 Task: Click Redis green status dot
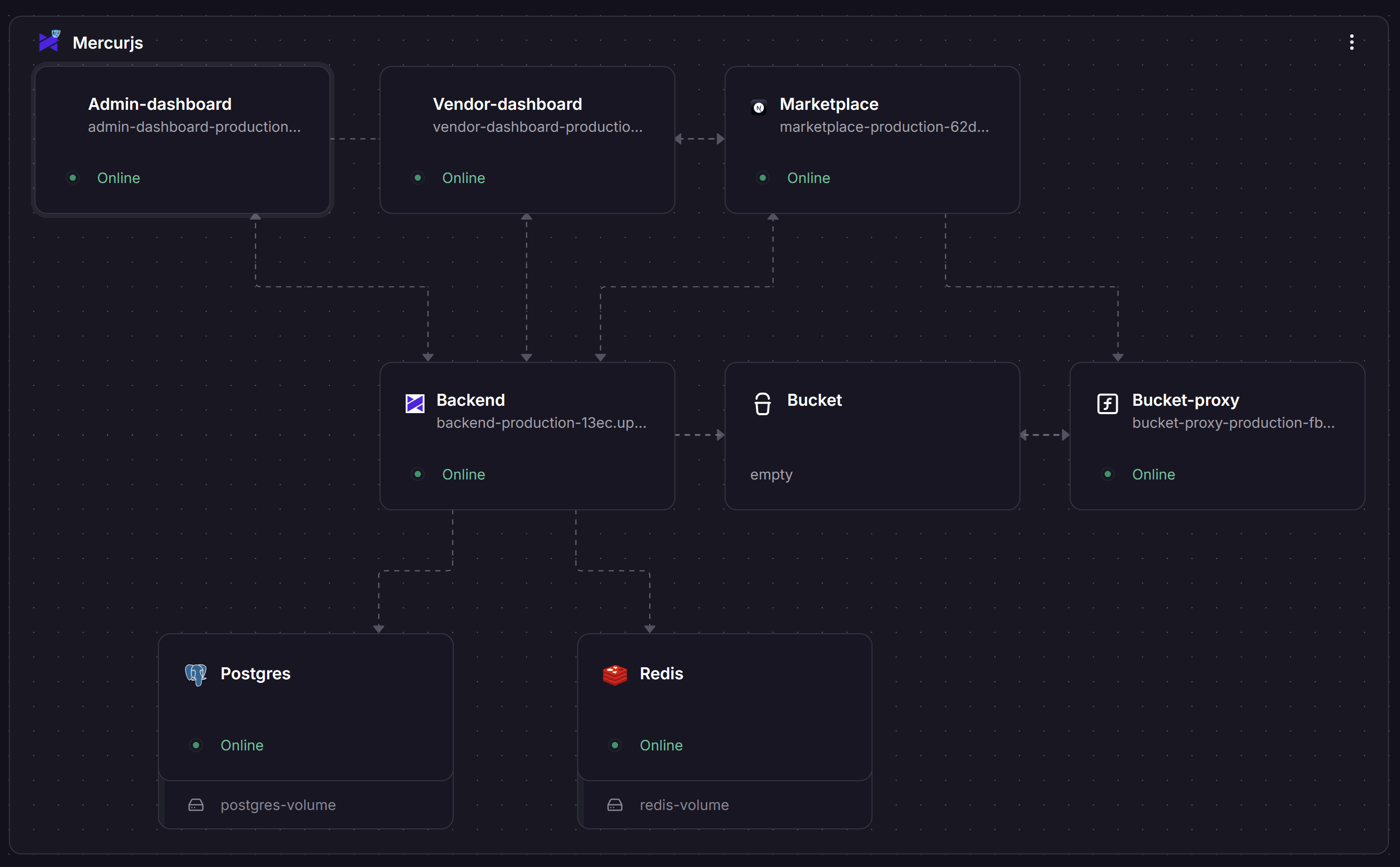pyautogui.click(x=615, y=745)
